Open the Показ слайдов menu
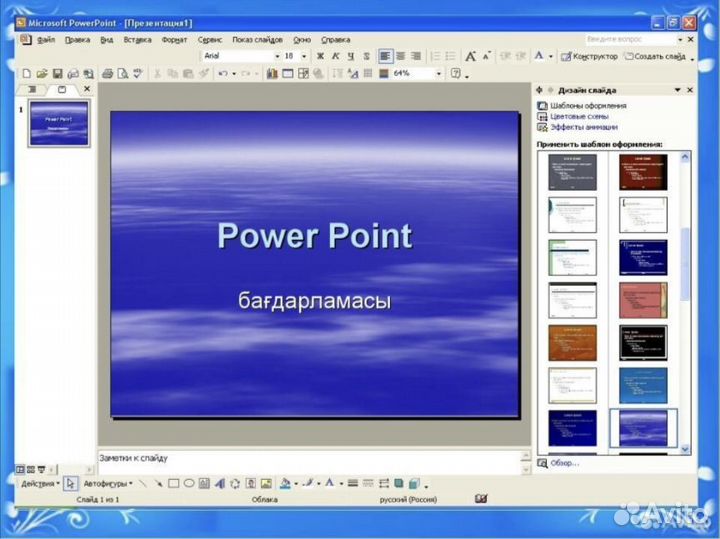The image size is (720, 539). point(257,40)
